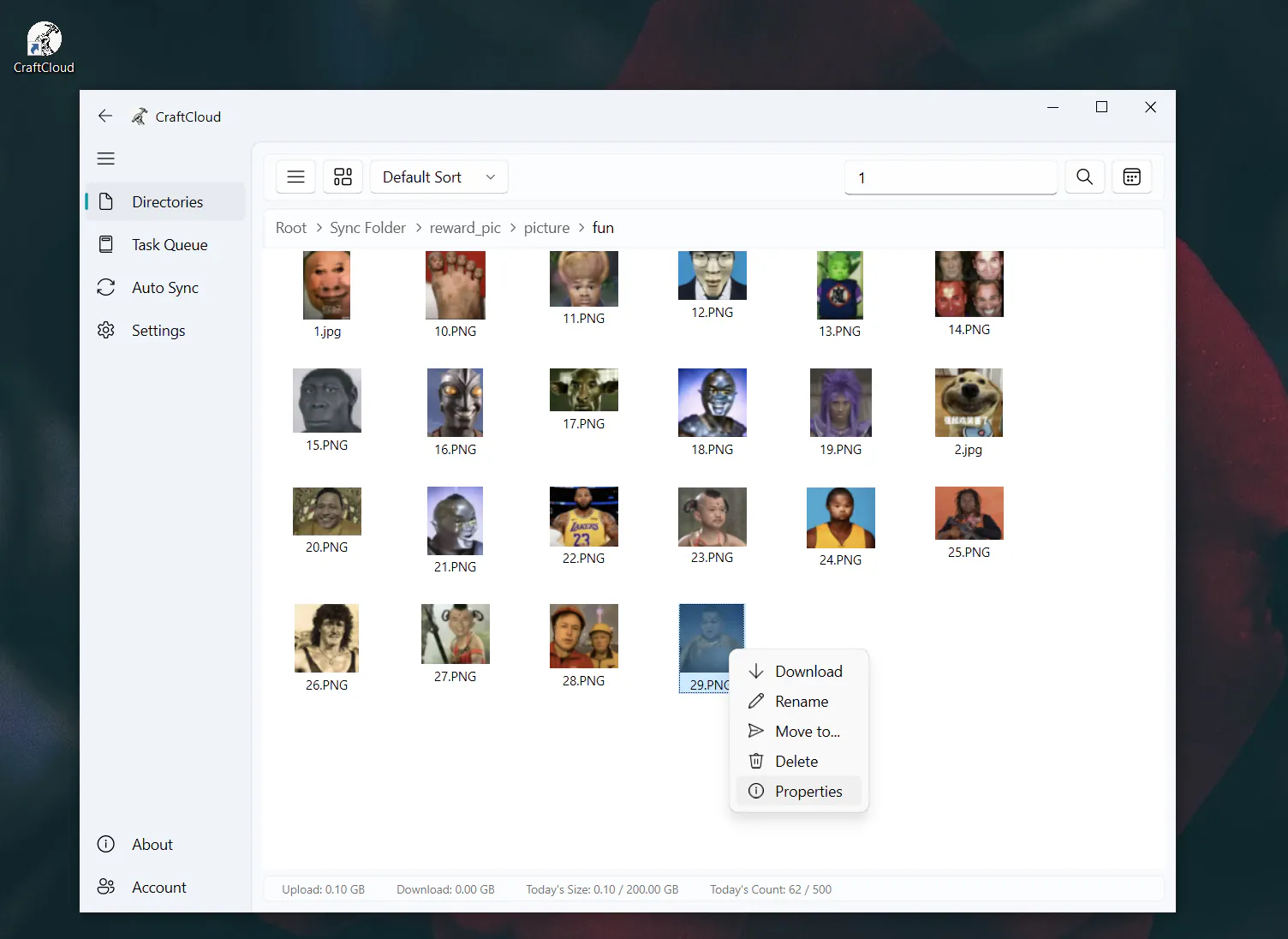Navigate to Sync Folder in breadcrumb

point(367,228)
